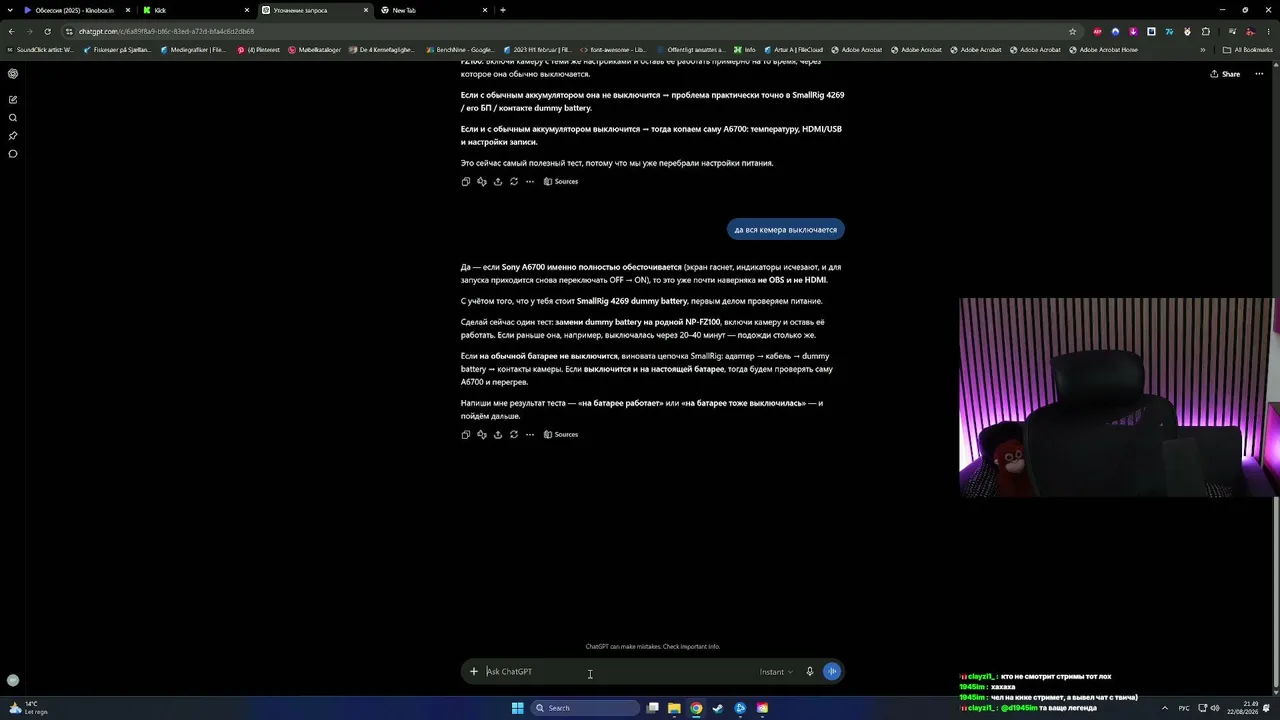Open the BenchNine Google bookmark

459,50
